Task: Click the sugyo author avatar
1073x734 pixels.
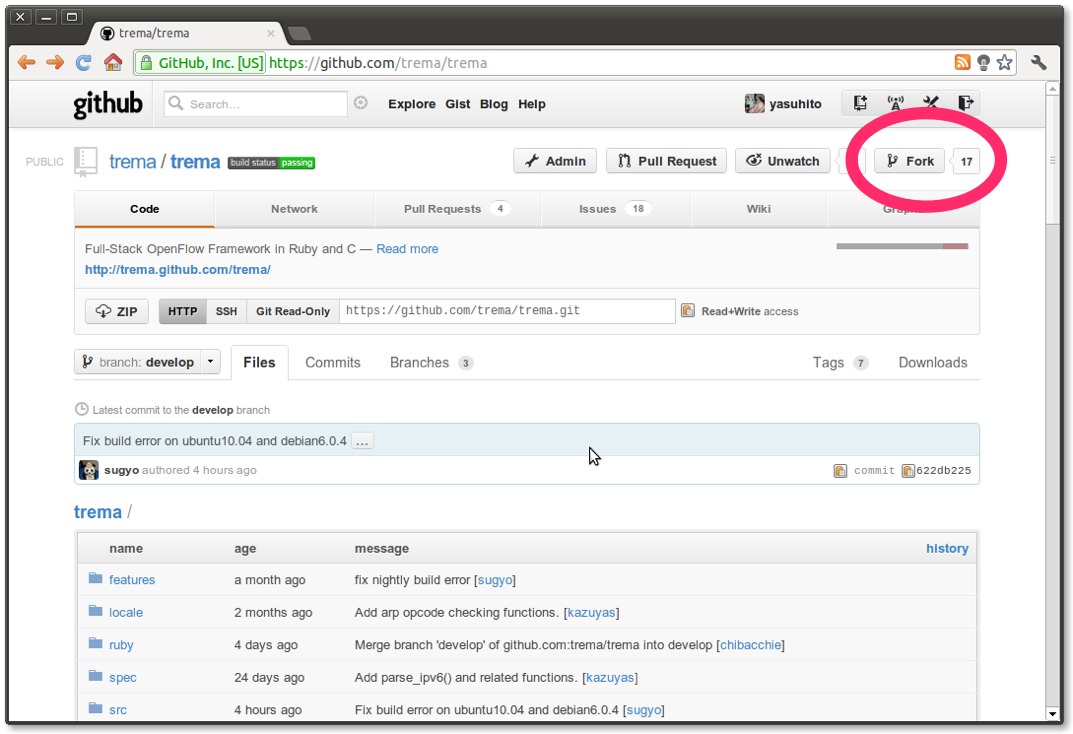Action: [89, 470]
